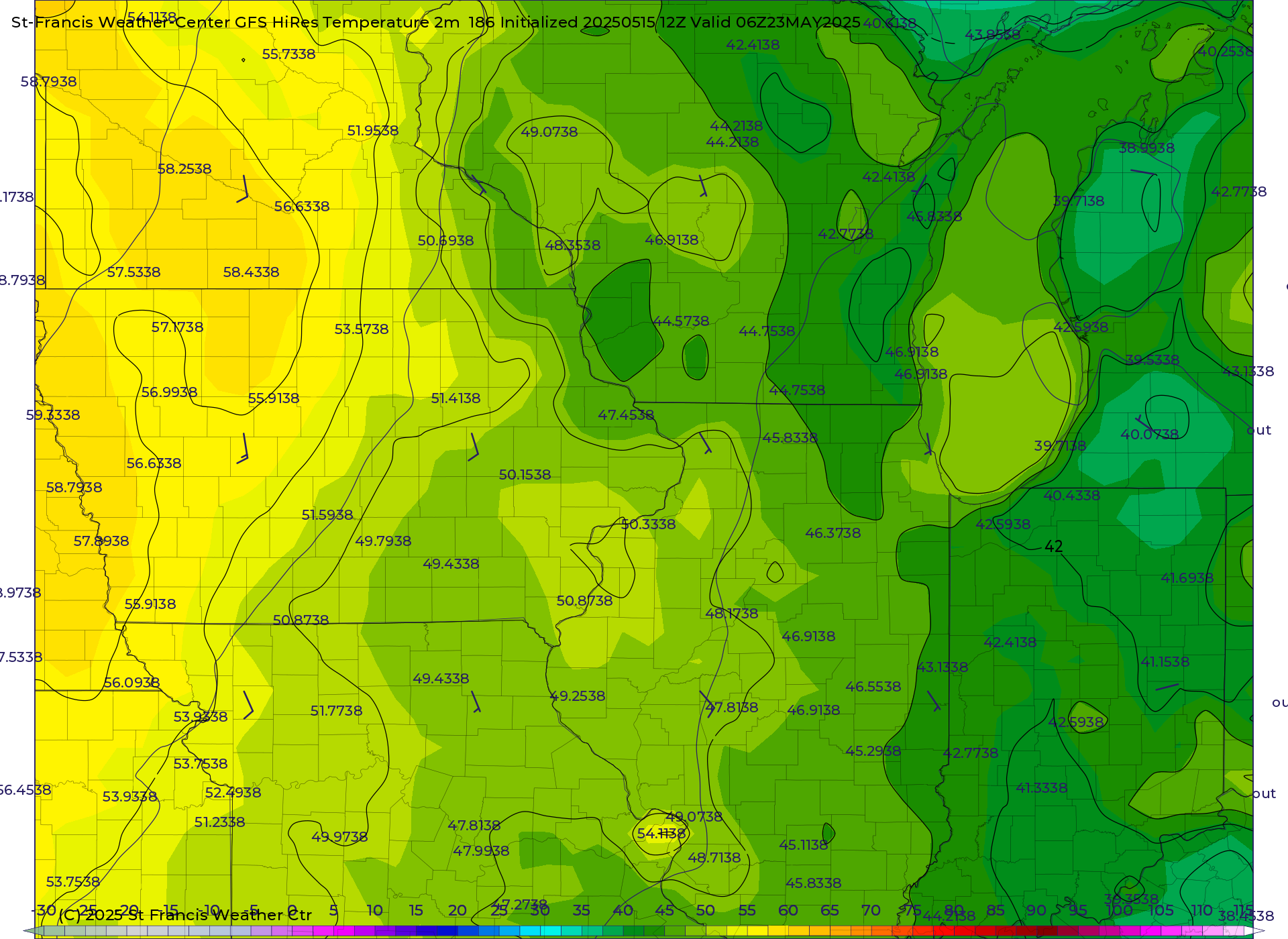
Task: Click the color bar scale label 70
Action: 871,910
